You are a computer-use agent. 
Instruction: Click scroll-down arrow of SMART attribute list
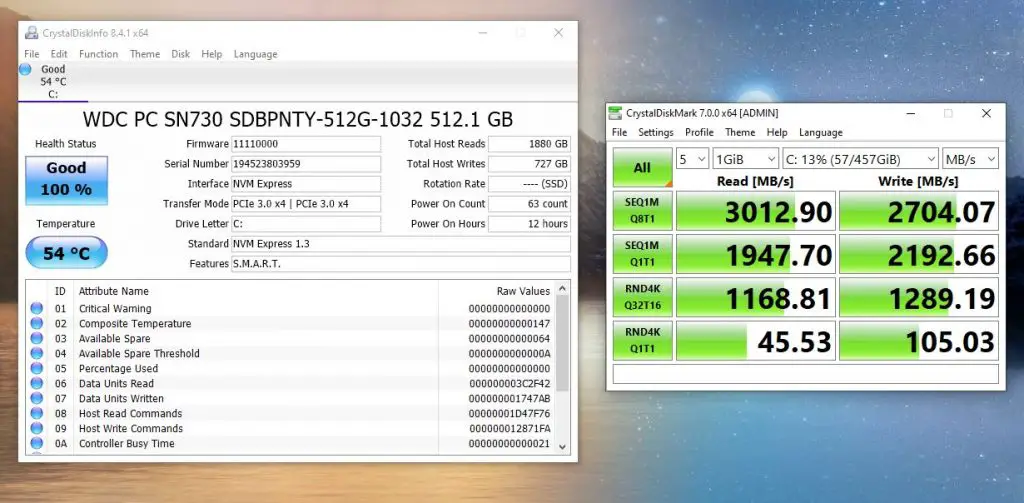pos(562,447)
